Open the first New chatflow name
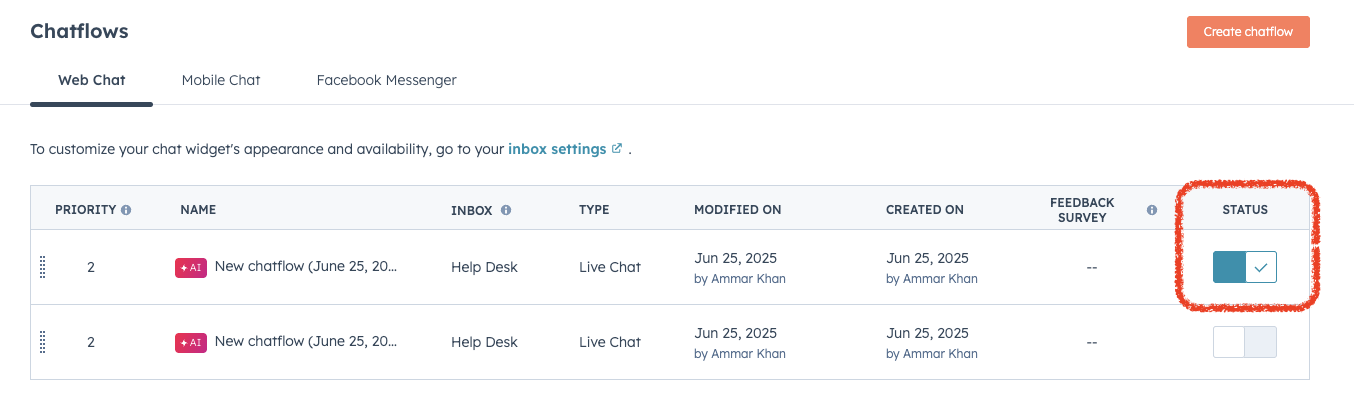The image size is (1354, 412). tap(305, 266)
